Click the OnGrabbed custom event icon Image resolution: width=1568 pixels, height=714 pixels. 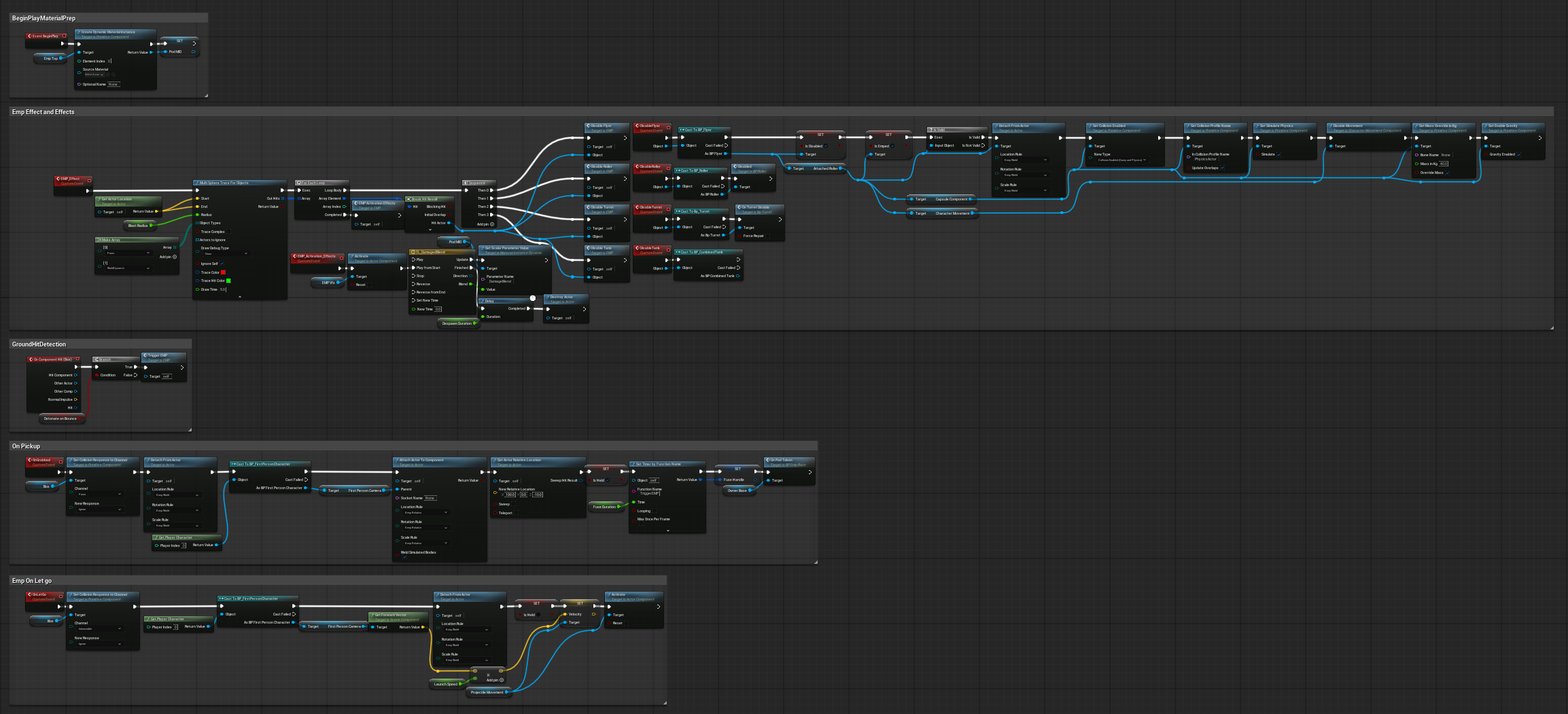(x=30, y=460)
